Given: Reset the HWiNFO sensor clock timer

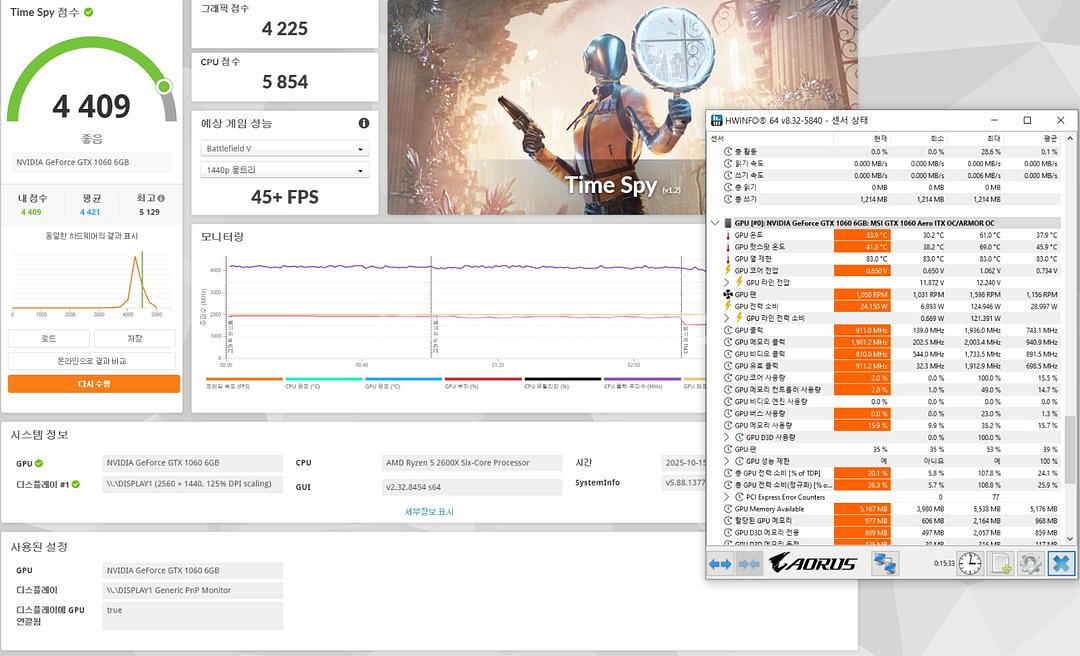Looking at the screenshot, I should coord(969,564).
